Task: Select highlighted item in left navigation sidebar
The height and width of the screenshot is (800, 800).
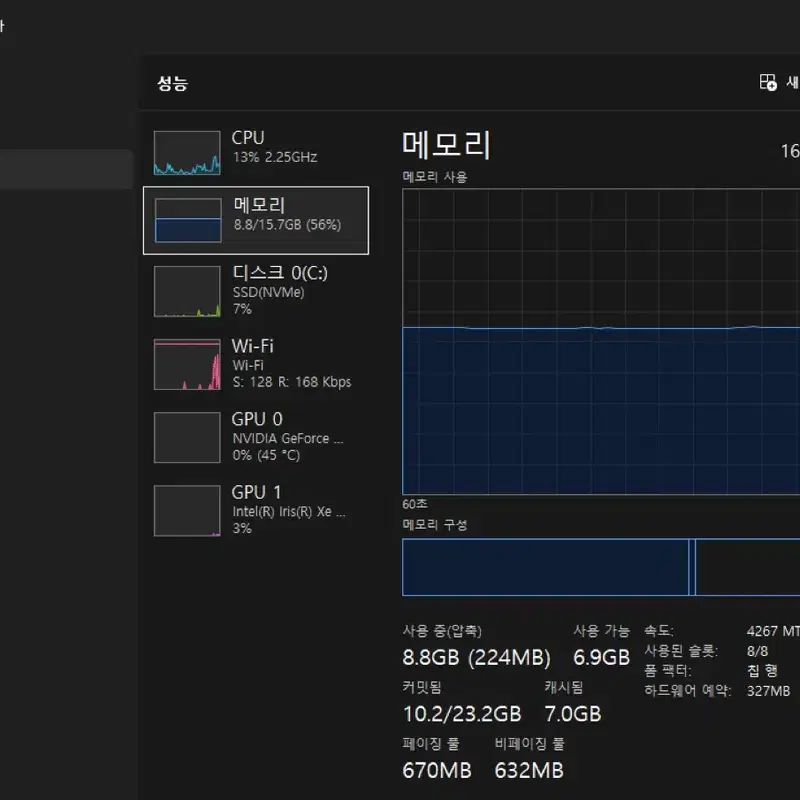Action: (x=66, y=169)
